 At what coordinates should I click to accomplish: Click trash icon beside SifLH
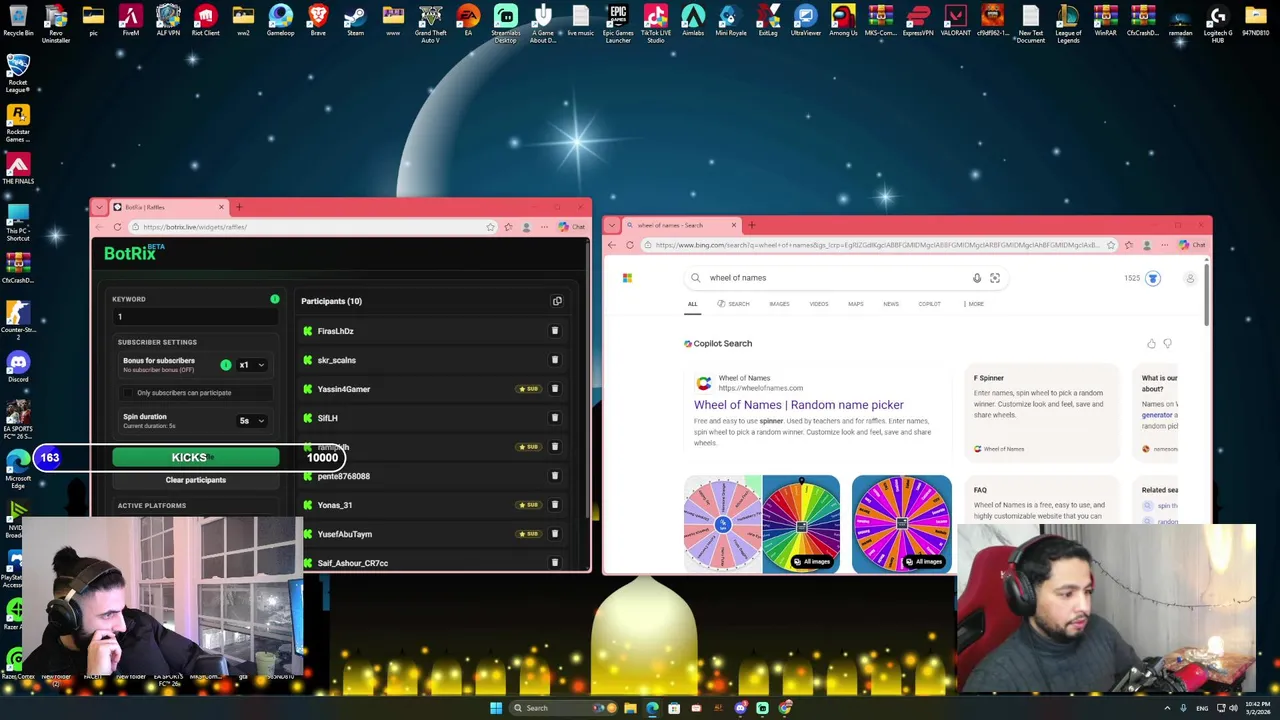555,418
